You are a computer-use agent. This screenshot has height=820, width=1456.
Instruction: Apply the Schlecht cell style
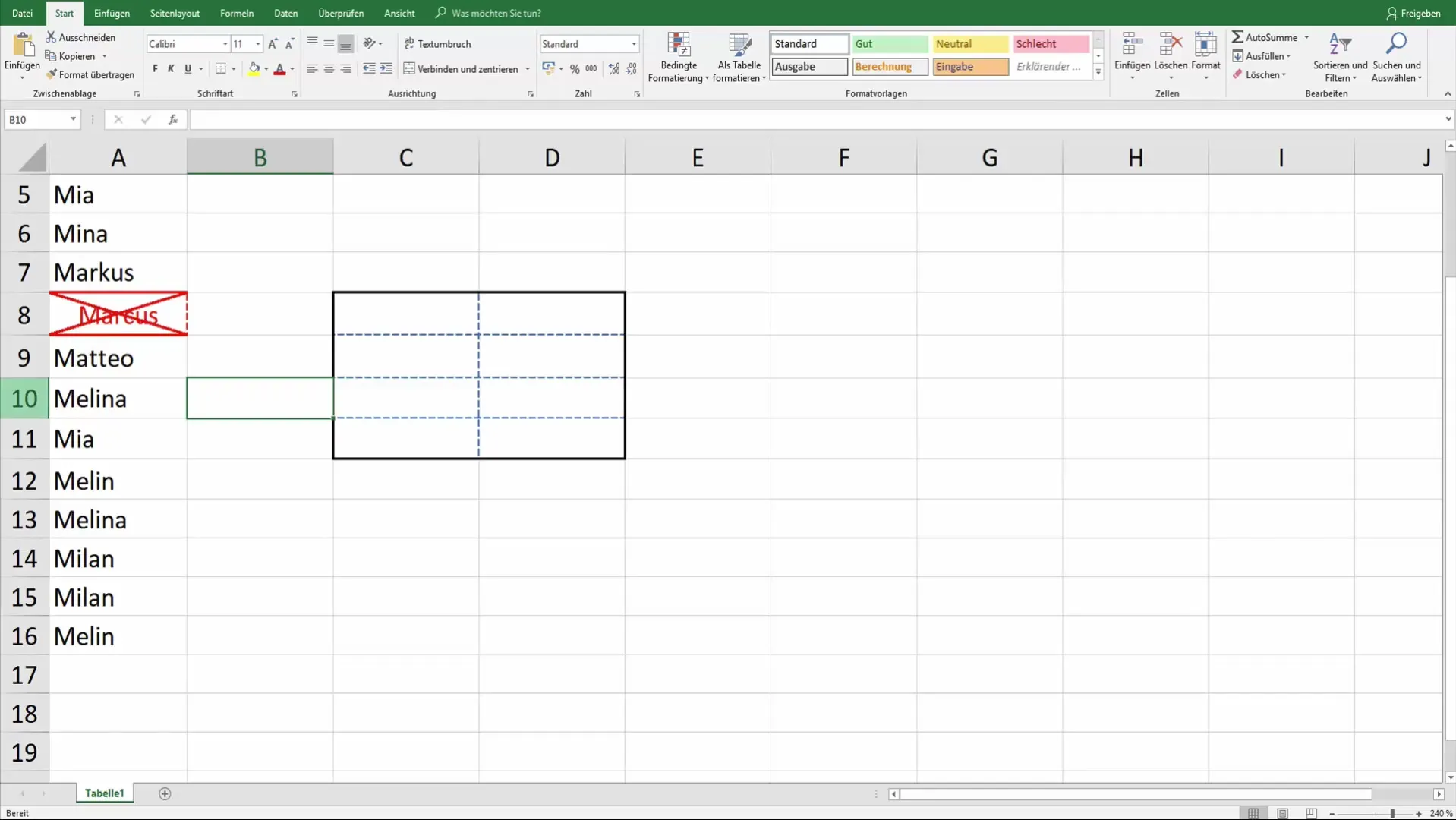1051,44
